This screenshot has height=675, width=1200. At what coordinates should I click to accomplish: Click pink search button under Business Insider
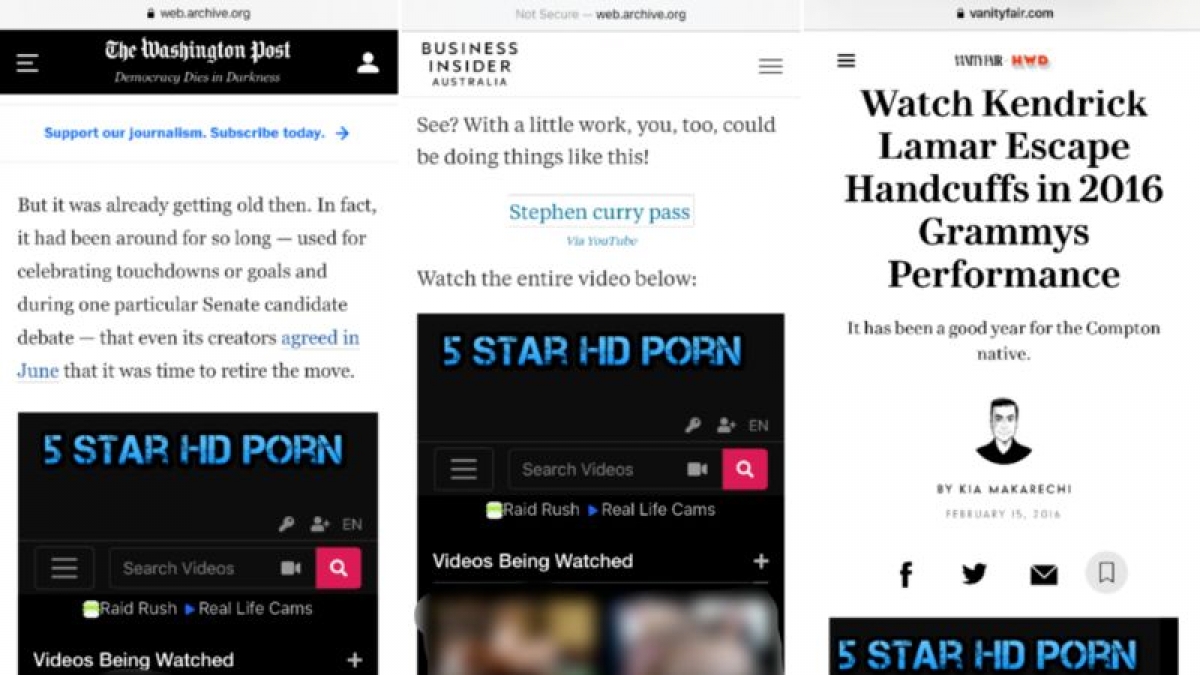tap(745, 469)
